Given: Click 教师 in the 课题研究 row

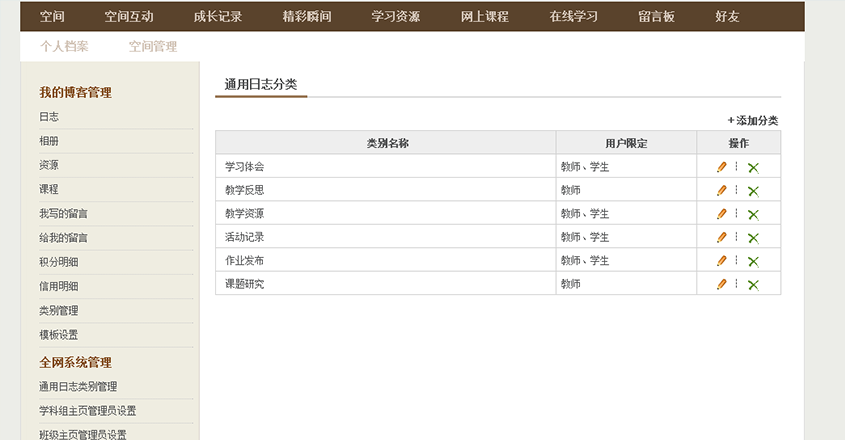Looking at the screenshot, I should tap(571, 284).
